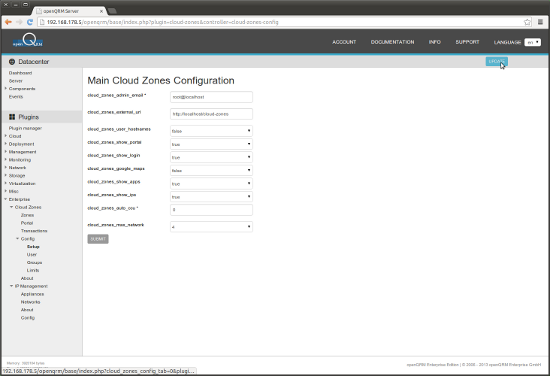This screenshot has width=550, height=376.
Task: Select Groups under Config
Action: 34,262
